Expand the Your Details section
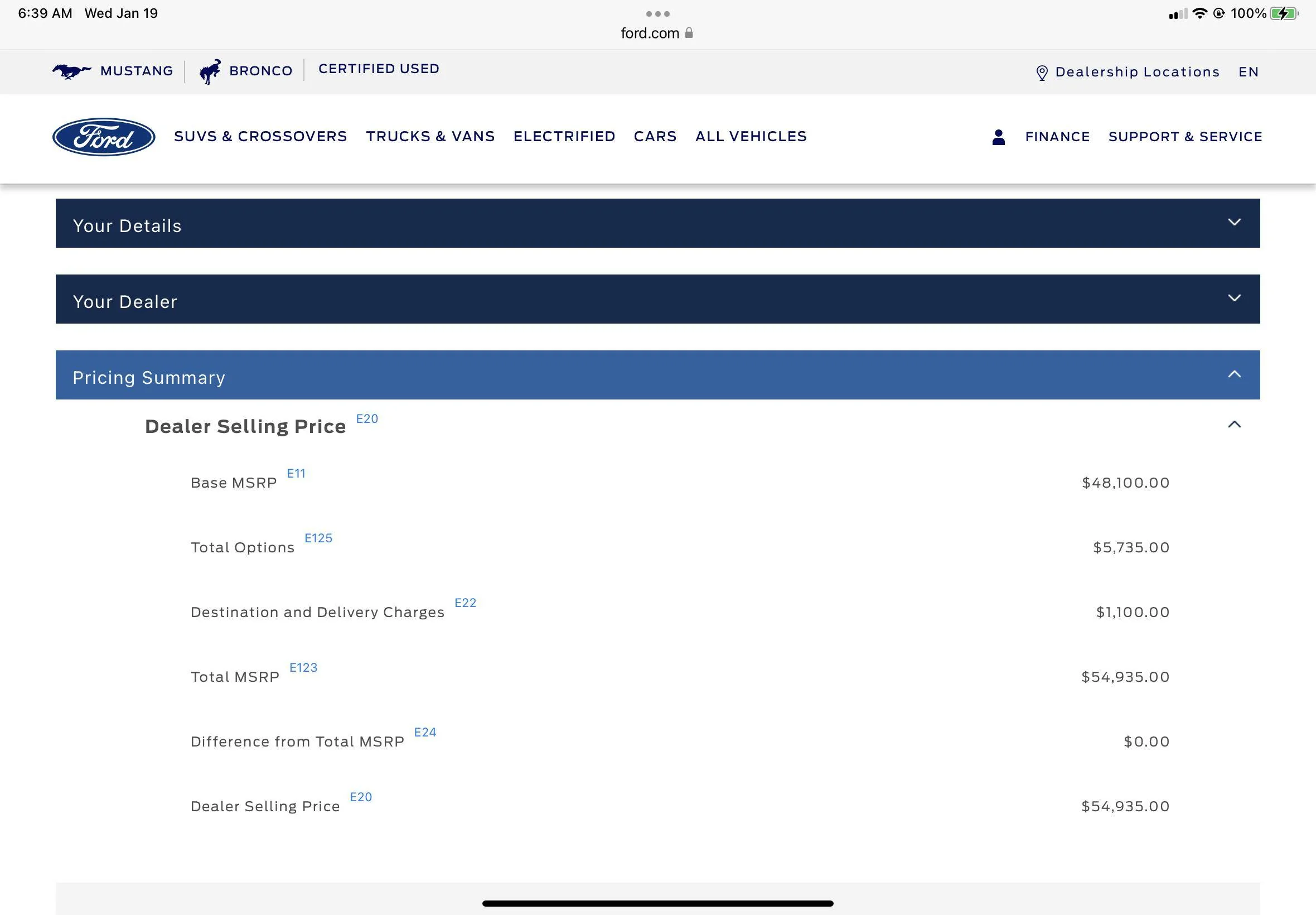Image resolution: width=1316 pixels, height=915 pixels. pyautogui.click(x=657, y=223)
